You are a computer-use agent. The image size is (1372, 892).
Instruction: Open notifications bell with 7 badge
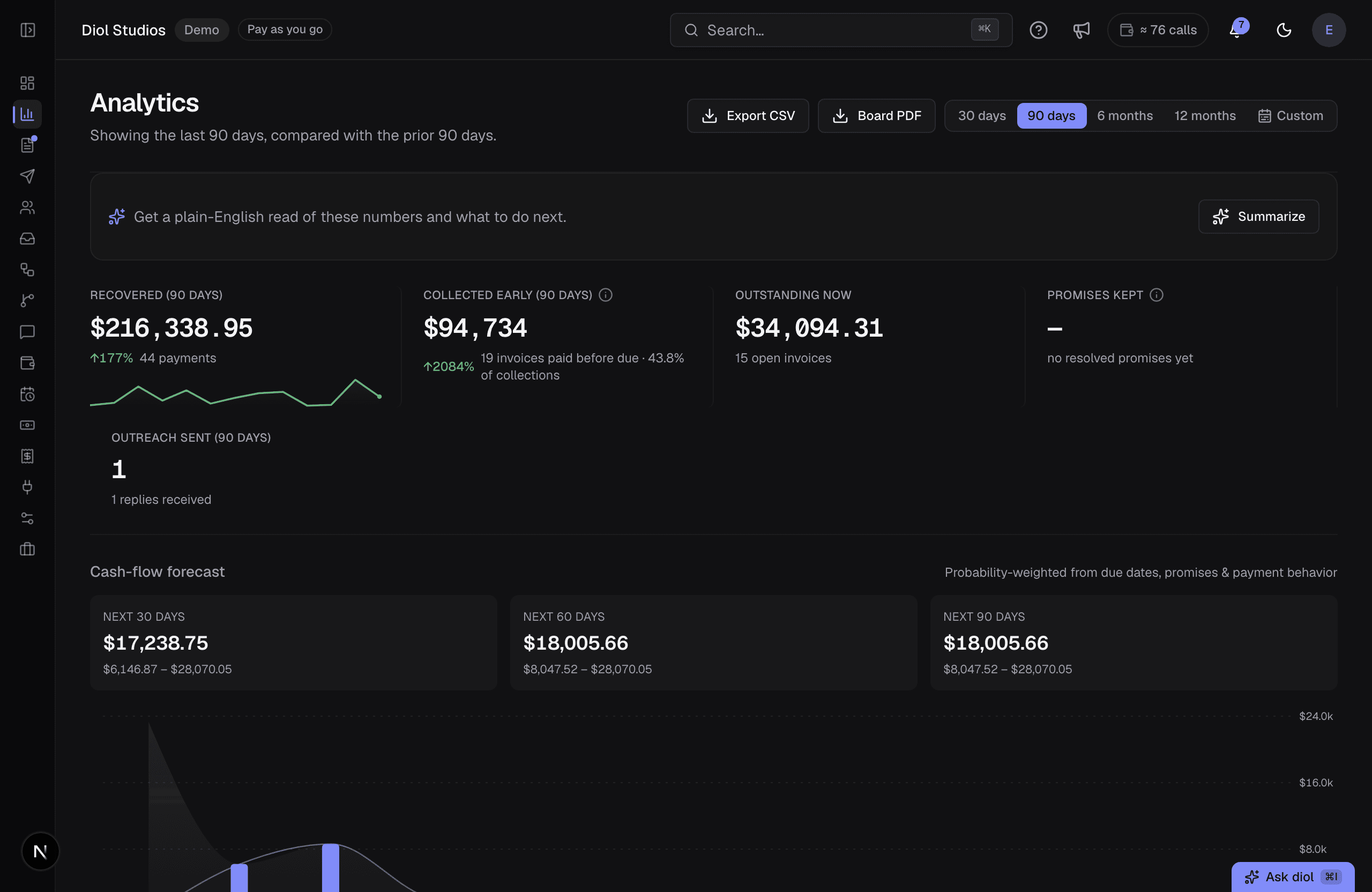tap(1238, 29)
